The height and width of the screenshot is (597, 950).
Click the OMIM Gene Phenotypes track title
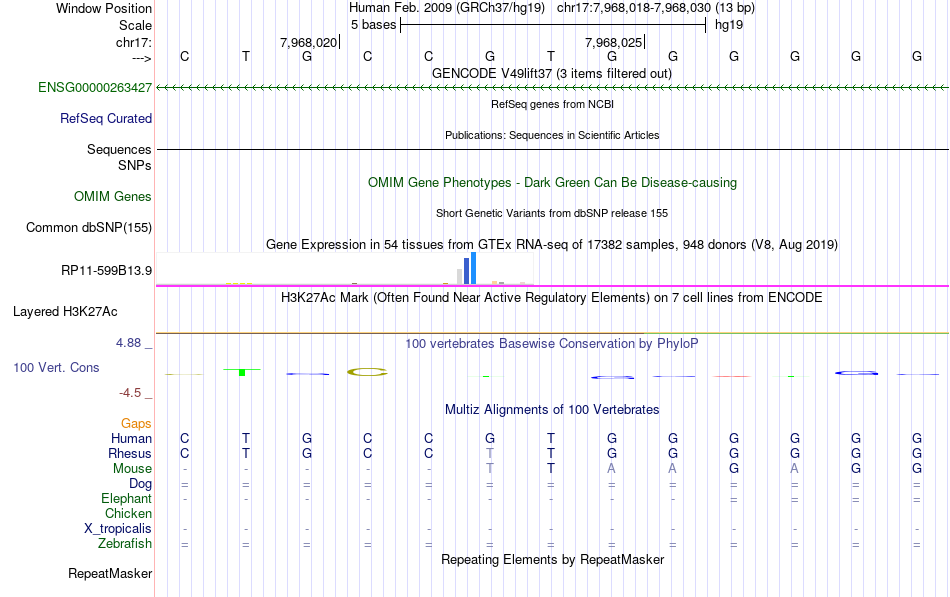pyautogui.click(x=552, y=183)
